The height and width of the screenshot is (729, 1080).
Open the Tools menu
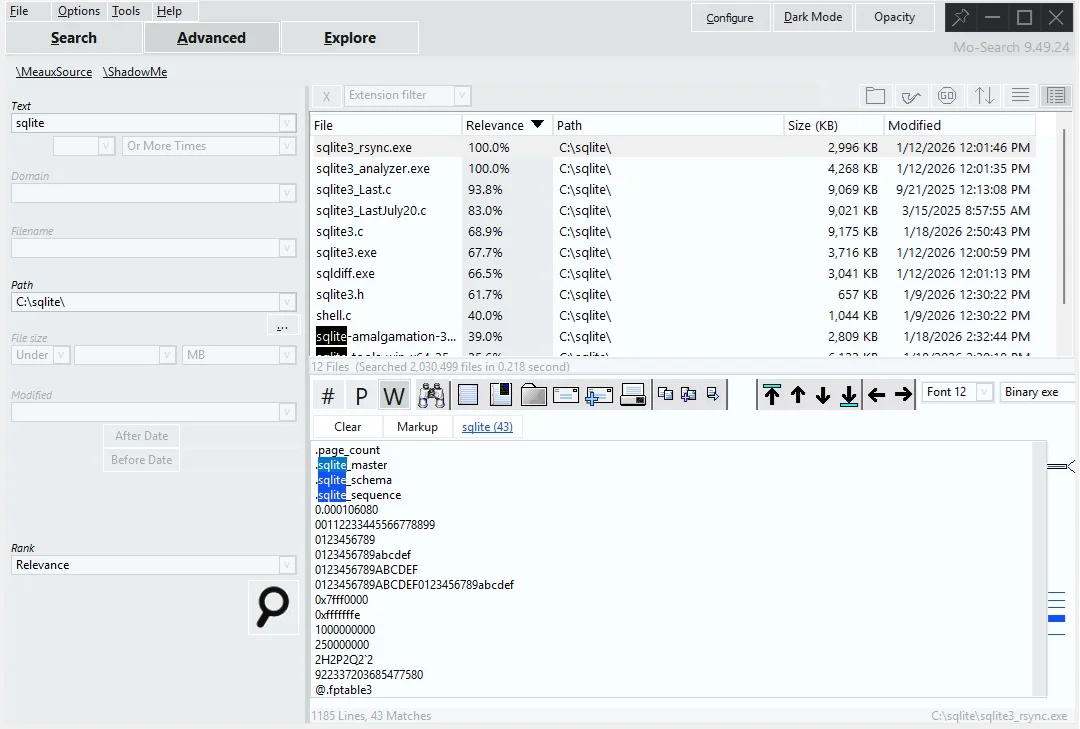tap(126, 11)
